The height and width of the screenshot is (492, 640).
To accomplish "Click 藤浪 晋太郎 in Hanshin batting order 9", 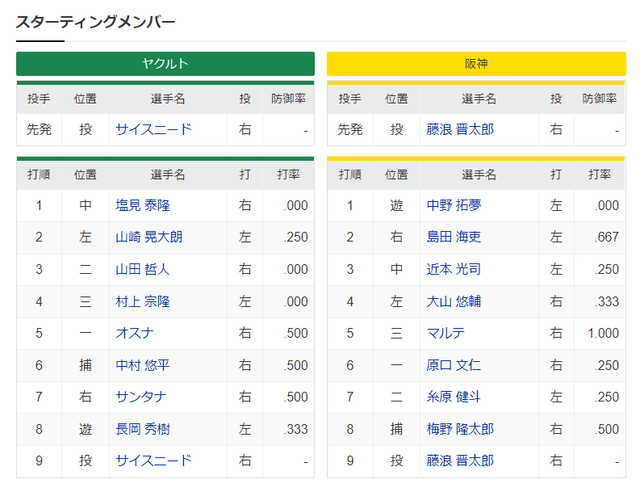I will pyautogui.click(x=460, y=461).
